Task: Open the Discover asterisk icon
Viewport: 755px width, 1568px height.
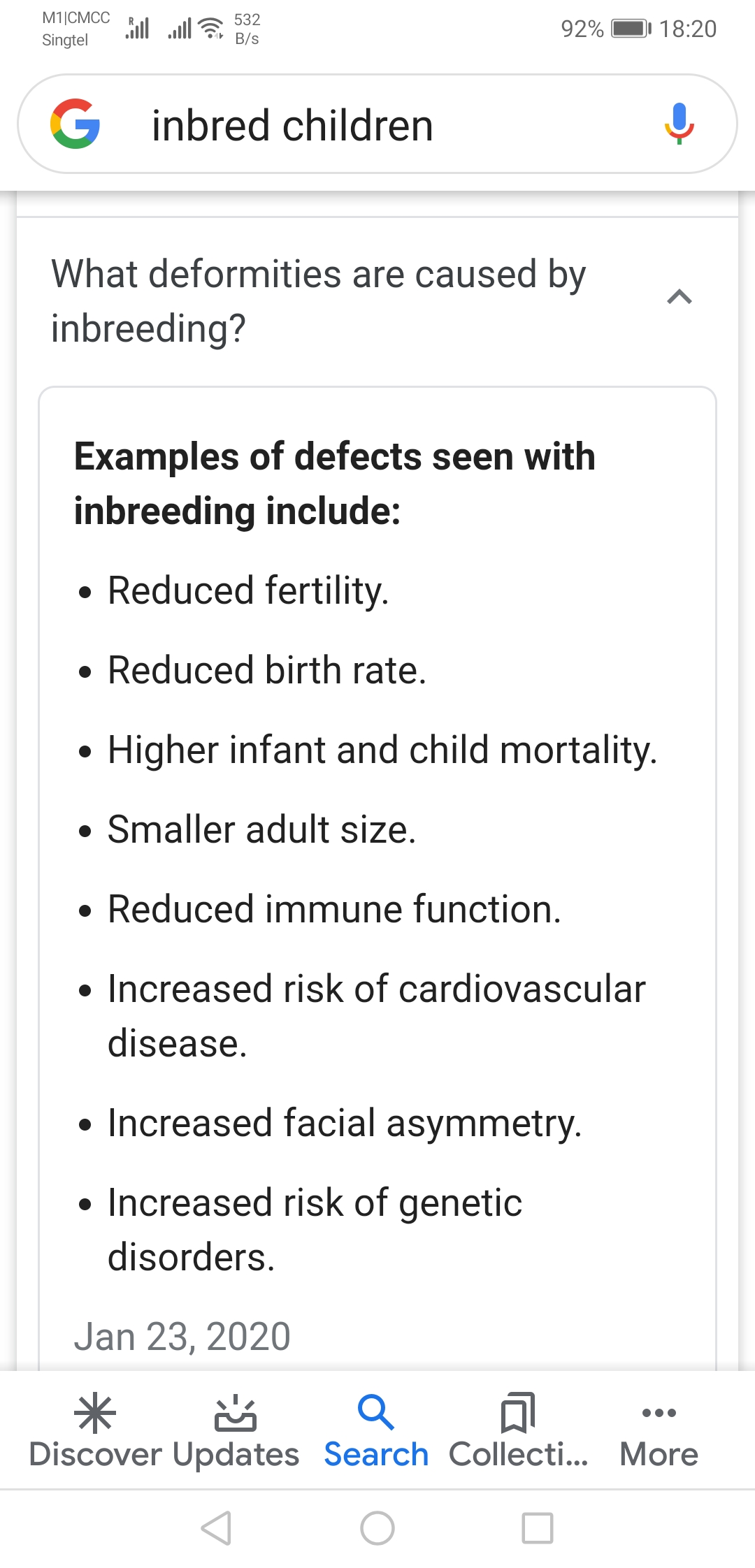Action: click(95, 1414)
